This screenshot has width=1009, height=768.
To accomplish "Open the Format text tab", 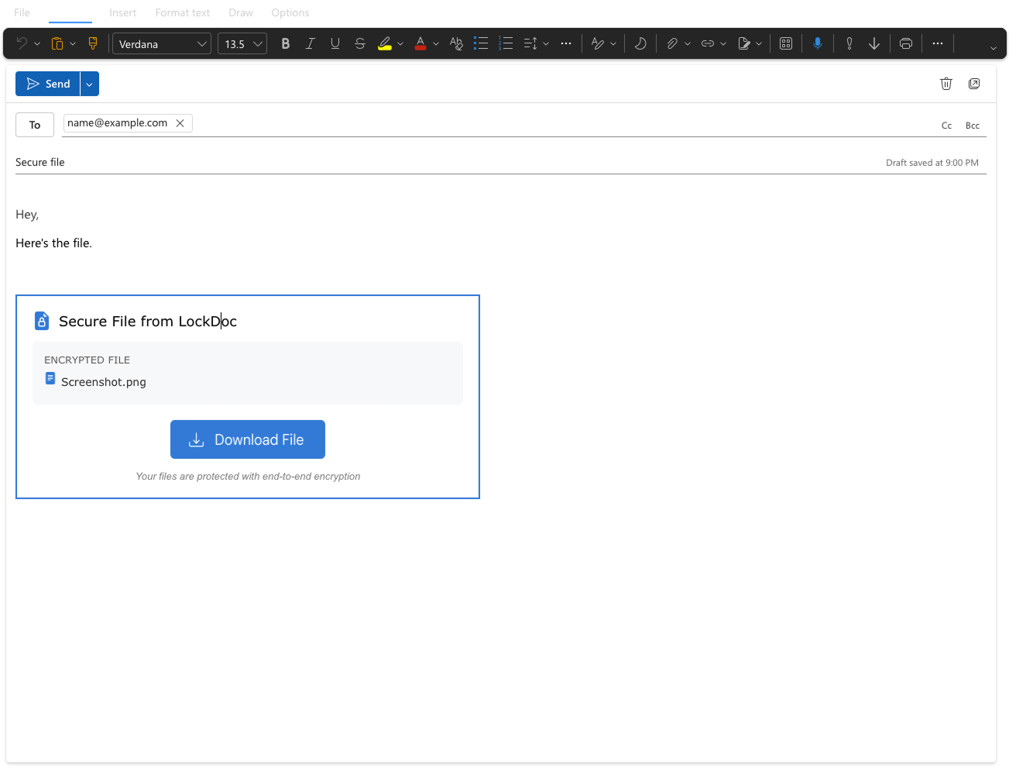I will (182, 12).
